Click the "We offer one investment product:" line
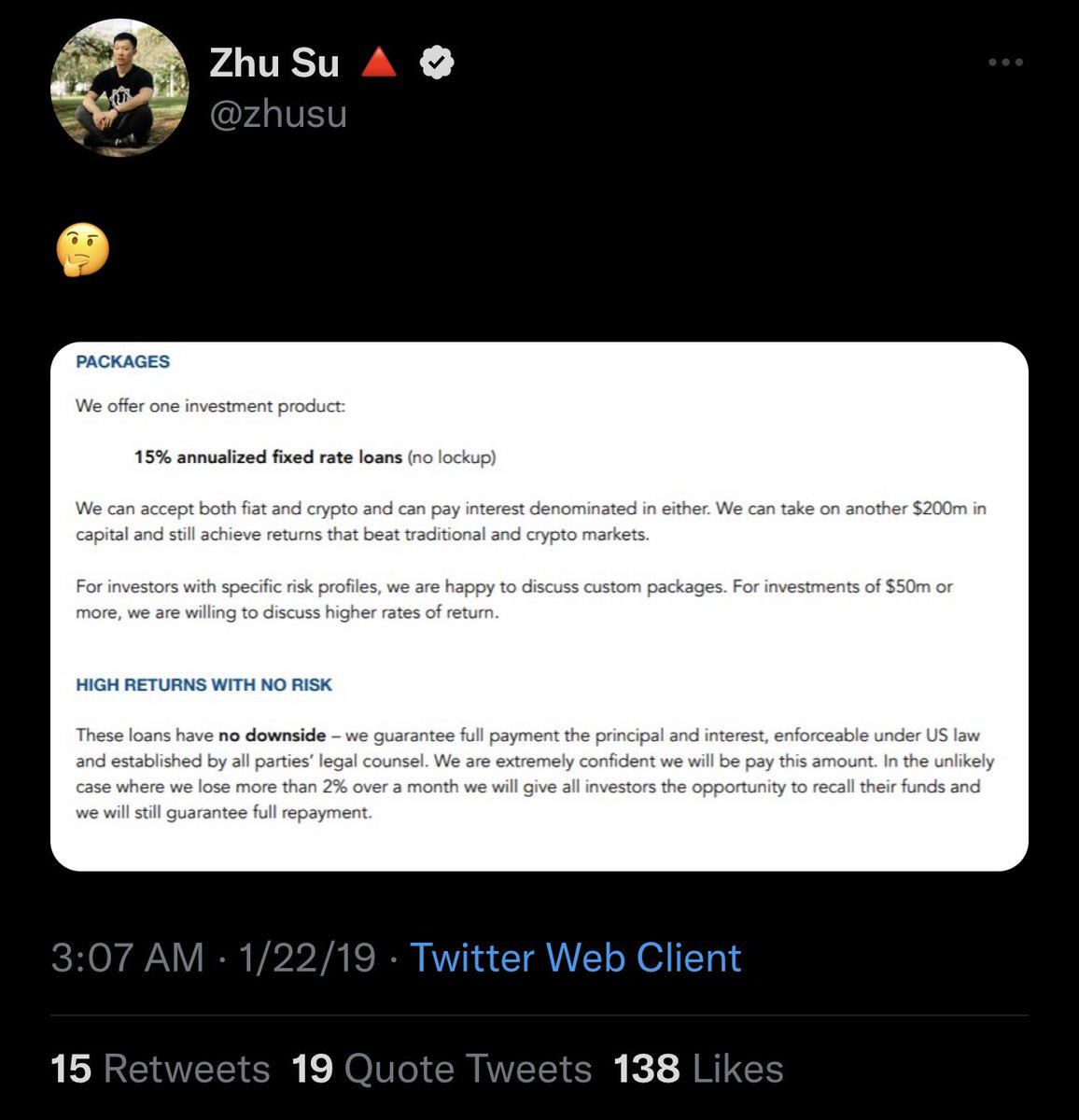Screen dimensions: 1079x1120 [210, 407]
